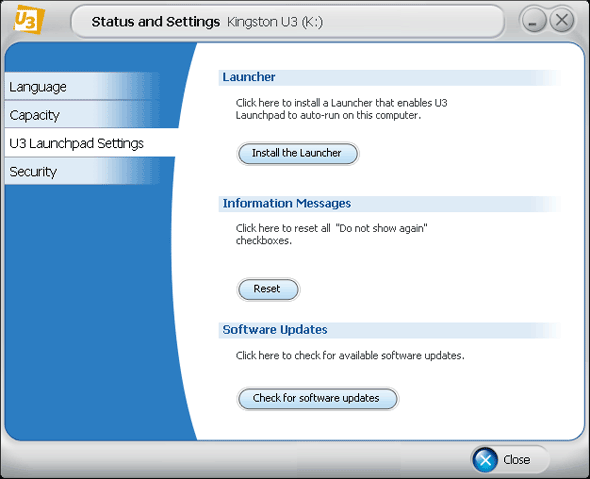Click the Launcher section heading
Screen dimensions: 590x479
(249, 77)
